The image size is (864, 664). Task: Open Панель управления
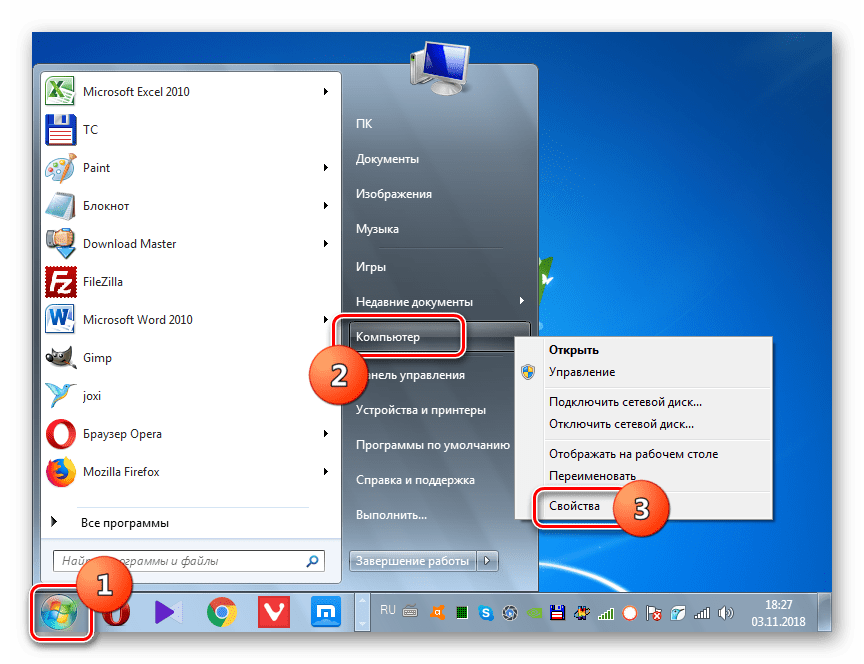tap(415, 375)
